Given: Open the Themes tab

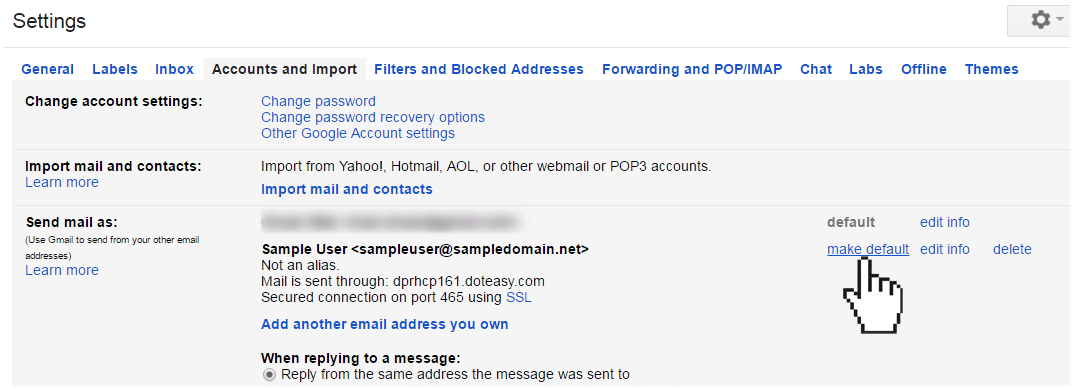Looking at the screenshot, I should pyautogui.click(x=992, y=69).
